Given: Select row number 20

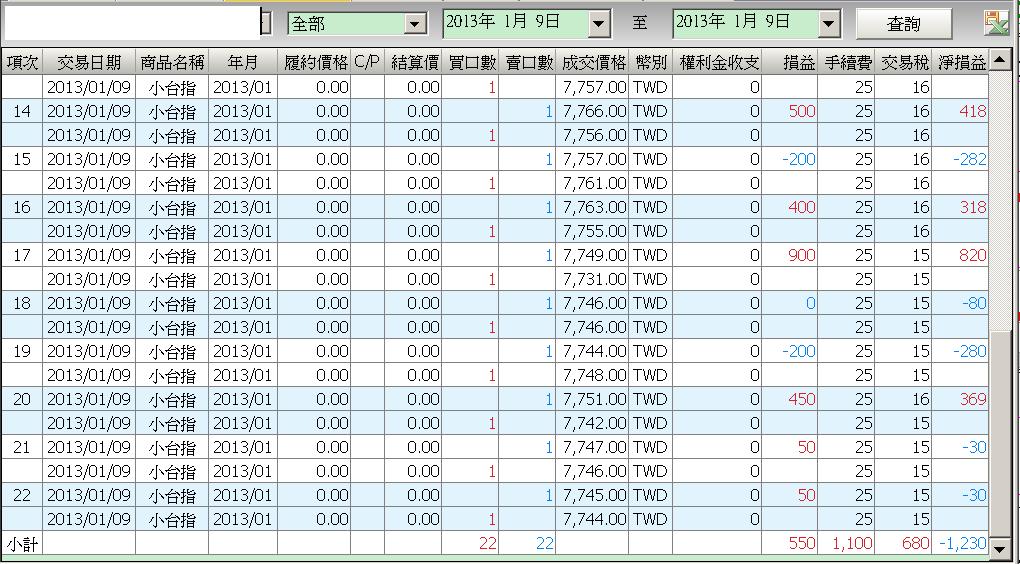Looking at the screenshot, I should tap(22, 399).
